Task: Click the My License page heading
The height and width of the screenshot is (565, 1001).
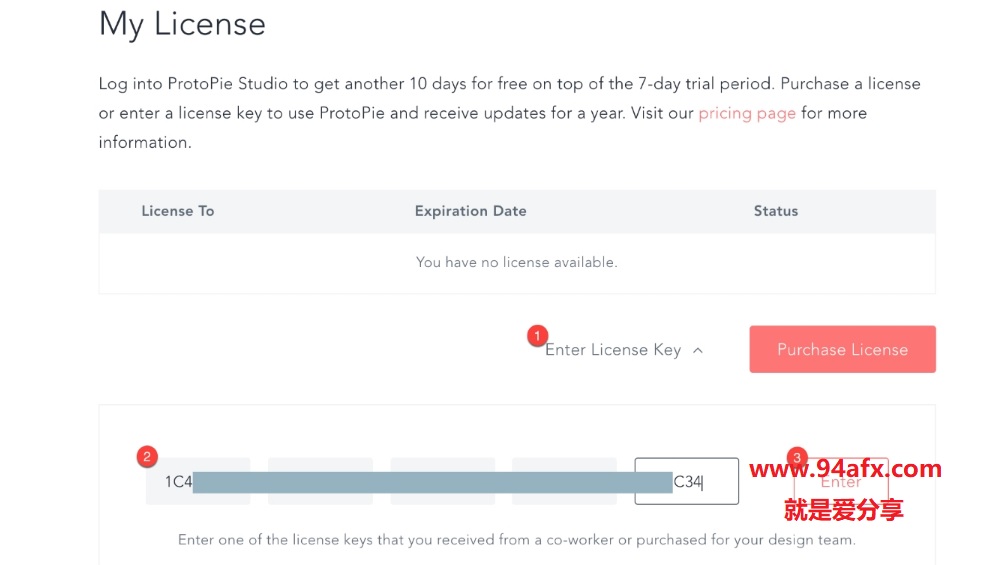Action: coord(182,25)
